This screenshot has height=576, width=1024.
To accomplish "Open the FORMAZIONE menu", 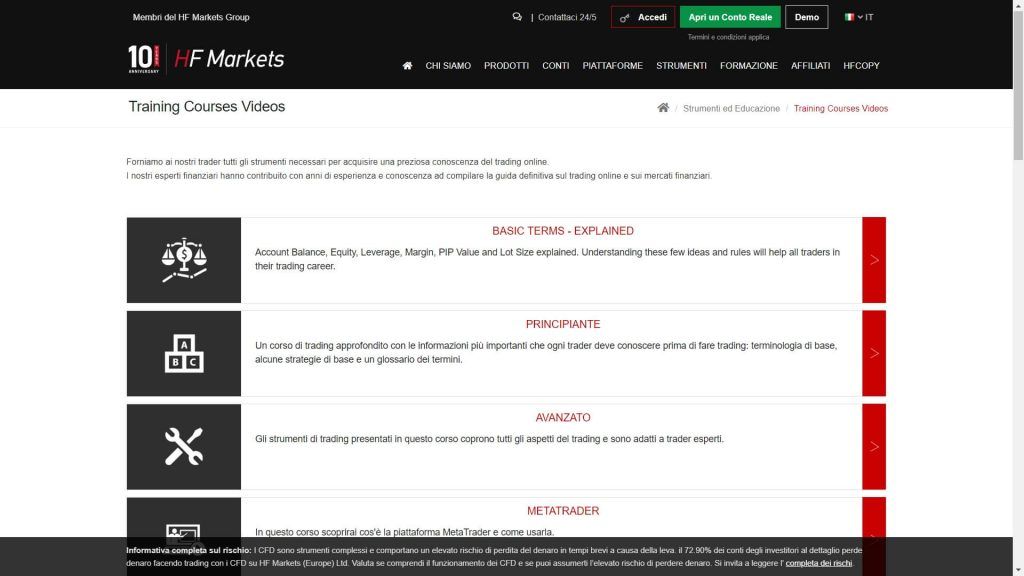I will point(748,66).
